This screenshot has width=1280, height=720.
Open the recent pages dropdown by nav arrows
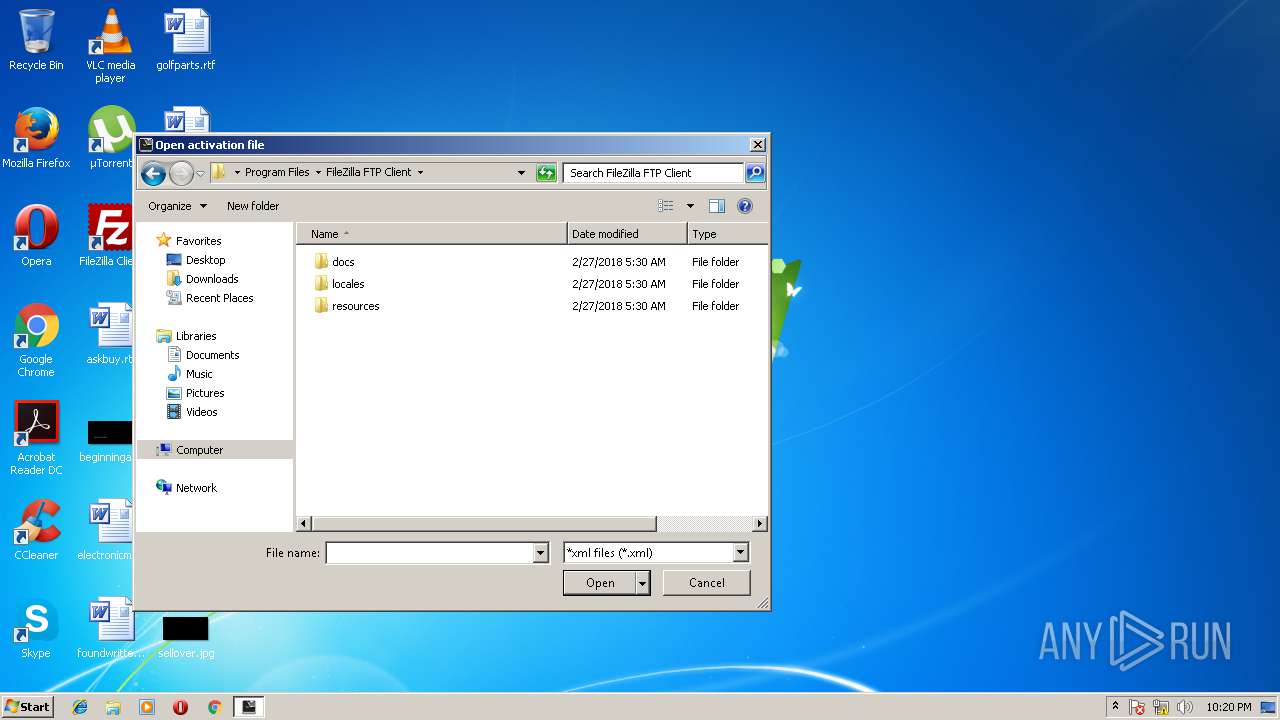tap(200, 173)
